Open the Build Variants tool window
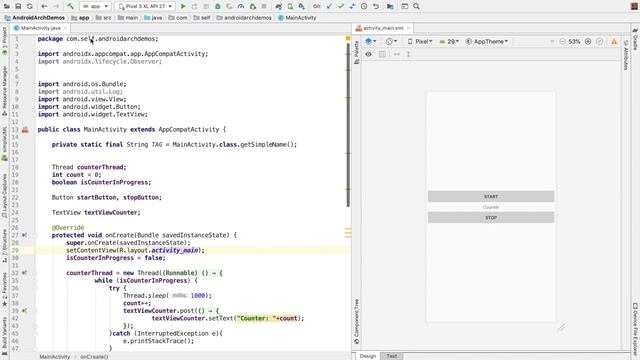Viewport: 640px width, 360px height. (x=4, y=335)
